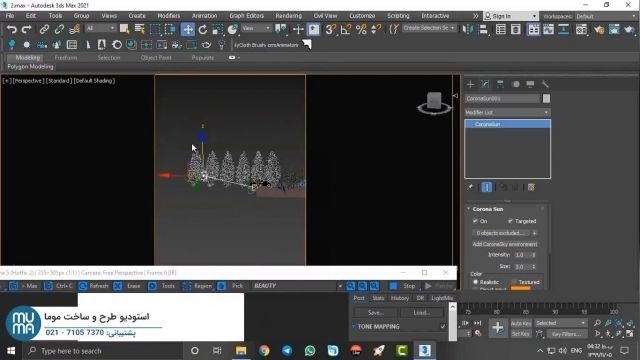This screenshot has width=640, height=360.
Task: Expand the Modifier List dropdown
Action: coord(507,112)
